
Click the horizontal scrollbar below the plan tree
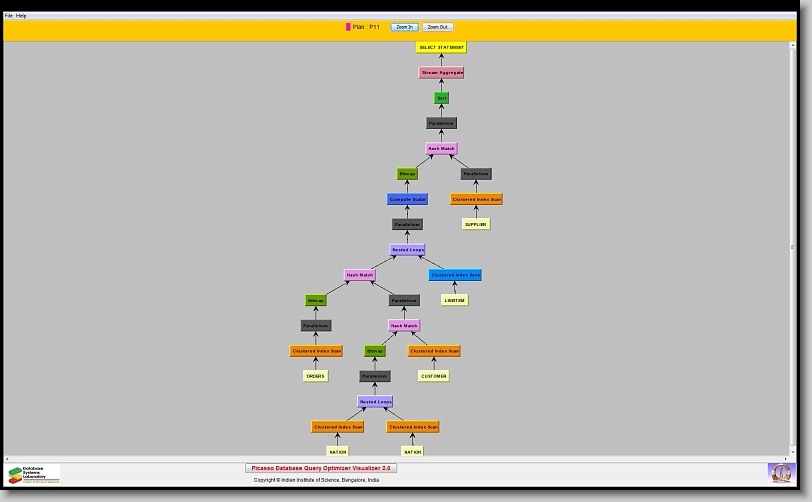point(400,458)
